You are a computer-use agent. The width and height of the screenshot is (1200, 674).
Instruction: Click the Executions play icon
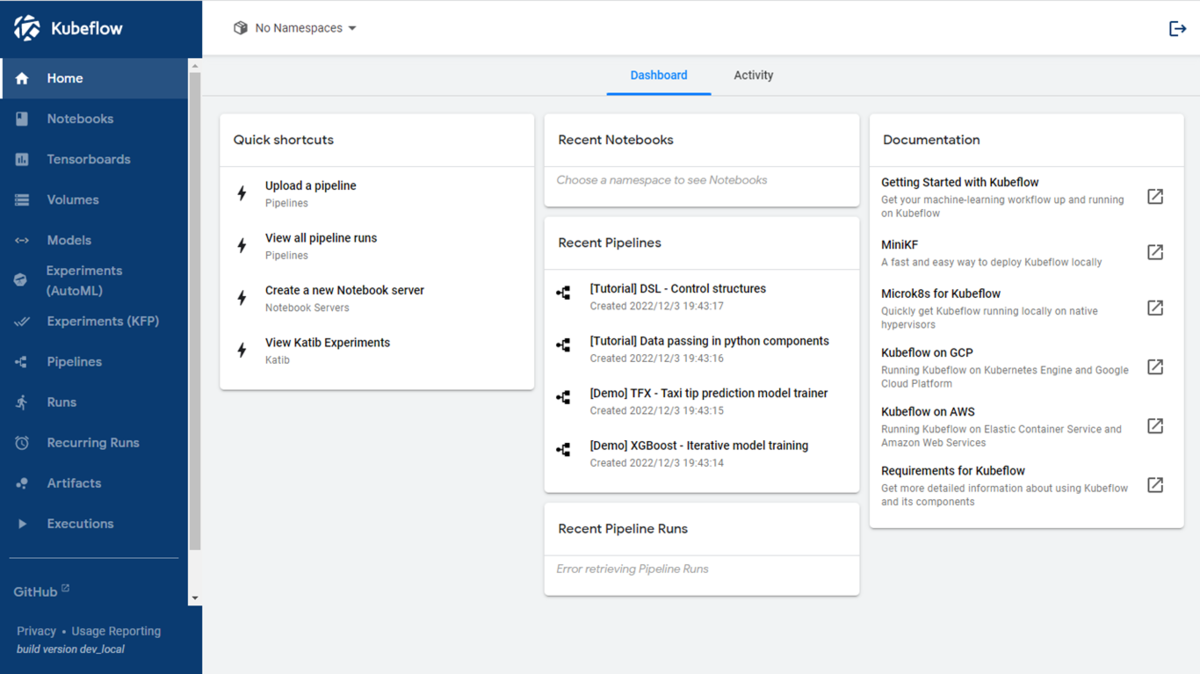(22, 524)
